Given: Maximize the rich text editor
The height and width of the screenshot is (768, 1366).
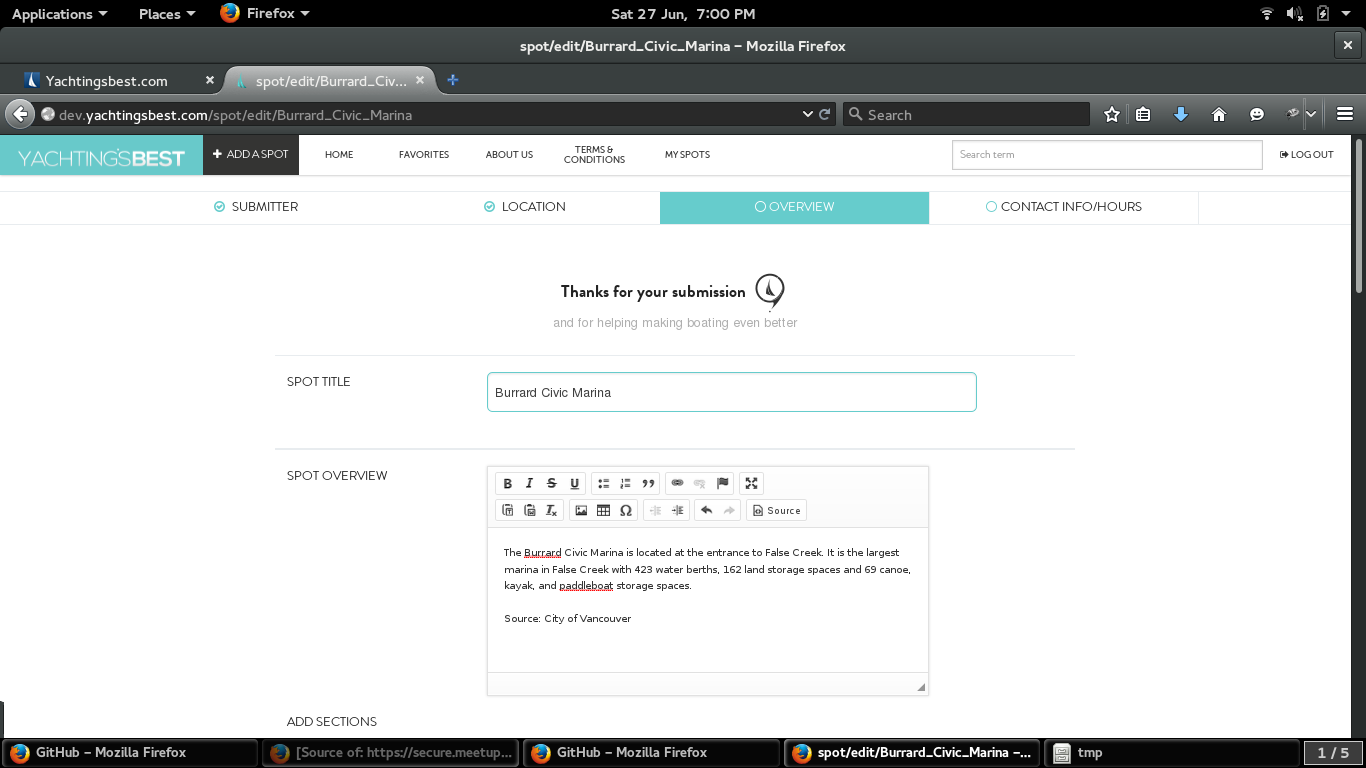Looking at the screenshot, I should click(x=751, y=484).
